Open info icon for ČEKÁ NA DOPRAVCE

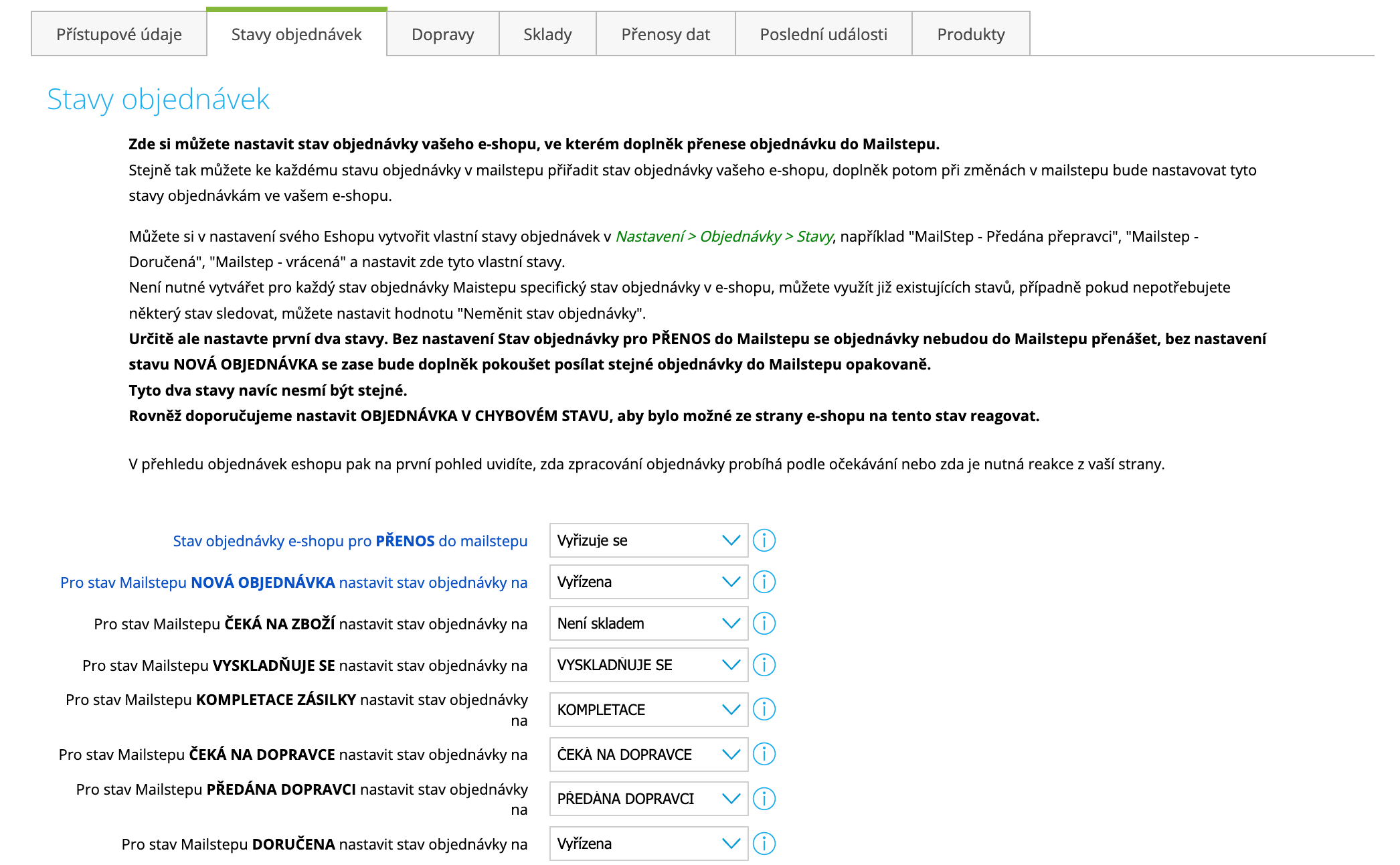[764, 754]
